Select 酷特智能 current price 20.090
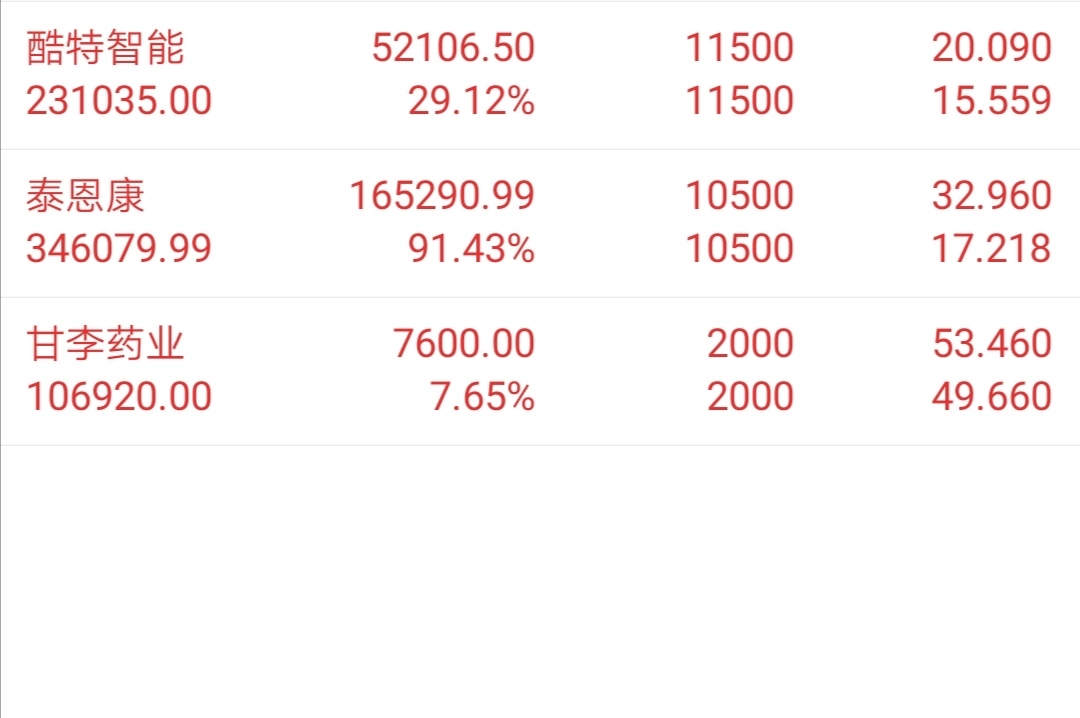This screenshot has height=718, width=1080. (x=991, y=48)
